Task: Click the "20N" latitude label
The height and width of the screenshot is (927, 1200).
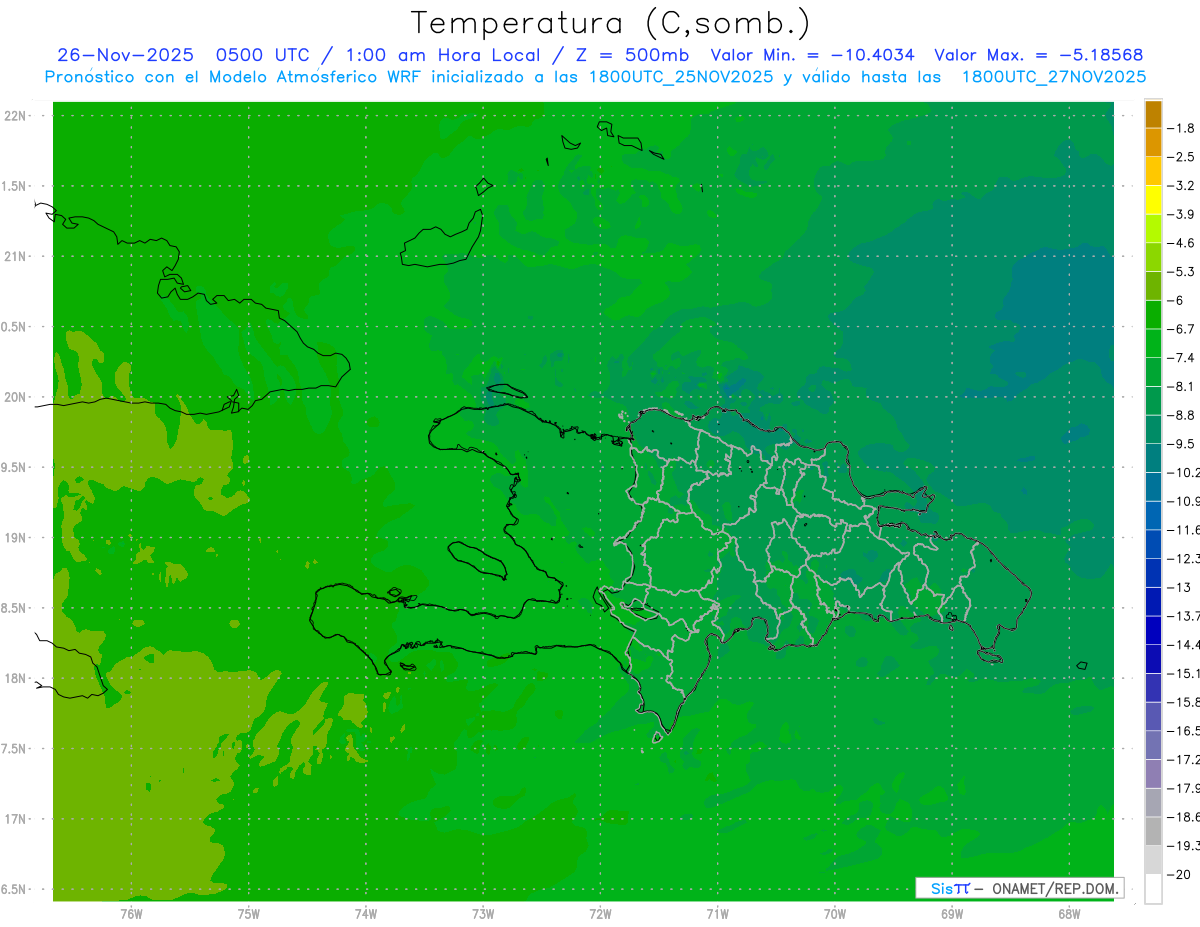Action: point(16,397)
